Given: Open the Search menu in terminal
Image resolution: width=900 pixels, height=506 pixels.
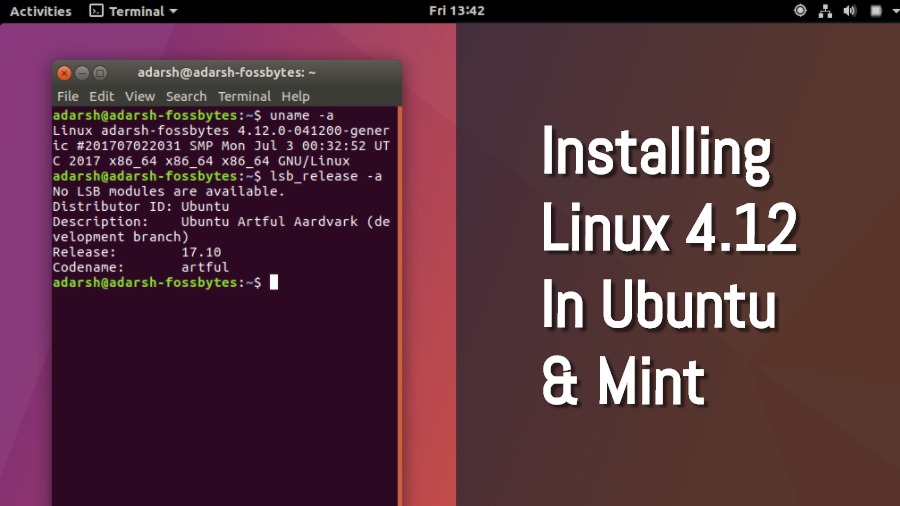Looking at the screenshot, I should click(186, 96).
